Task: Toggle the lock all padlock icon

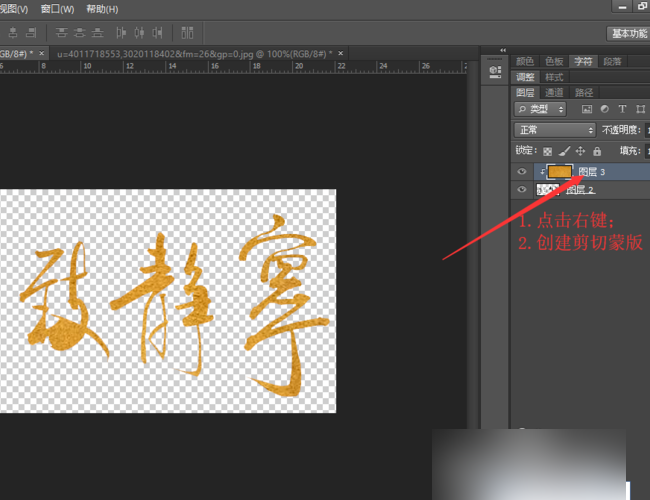Action: click(x=597, y=151)
